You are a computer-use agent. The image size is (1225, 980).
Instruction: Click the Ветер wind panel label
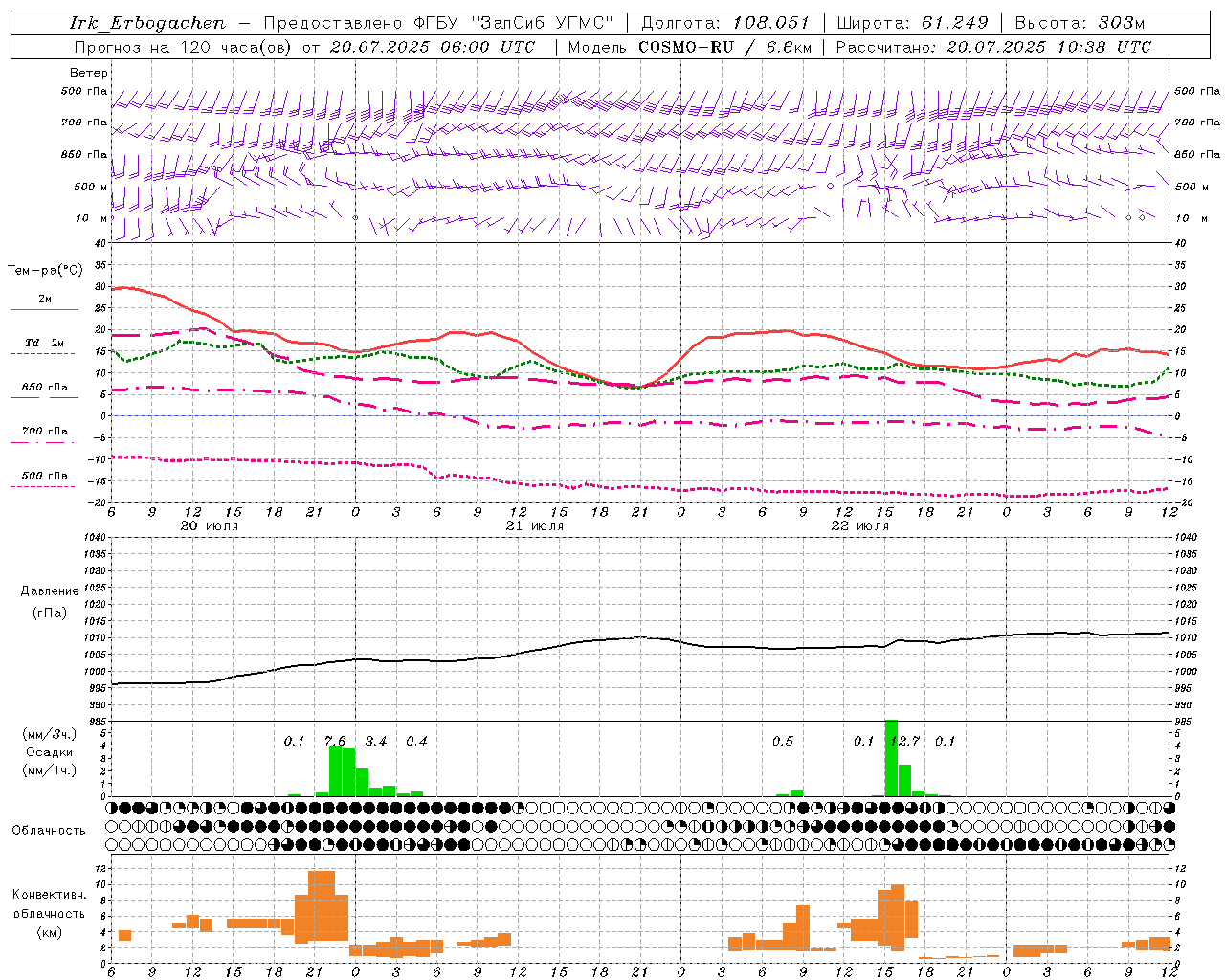pyautogui.click(x=89, y=73)
